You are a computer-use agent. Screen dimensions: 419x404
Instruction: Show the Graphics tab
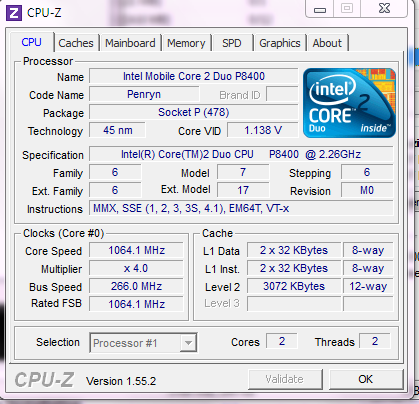(x=280, y=43)
